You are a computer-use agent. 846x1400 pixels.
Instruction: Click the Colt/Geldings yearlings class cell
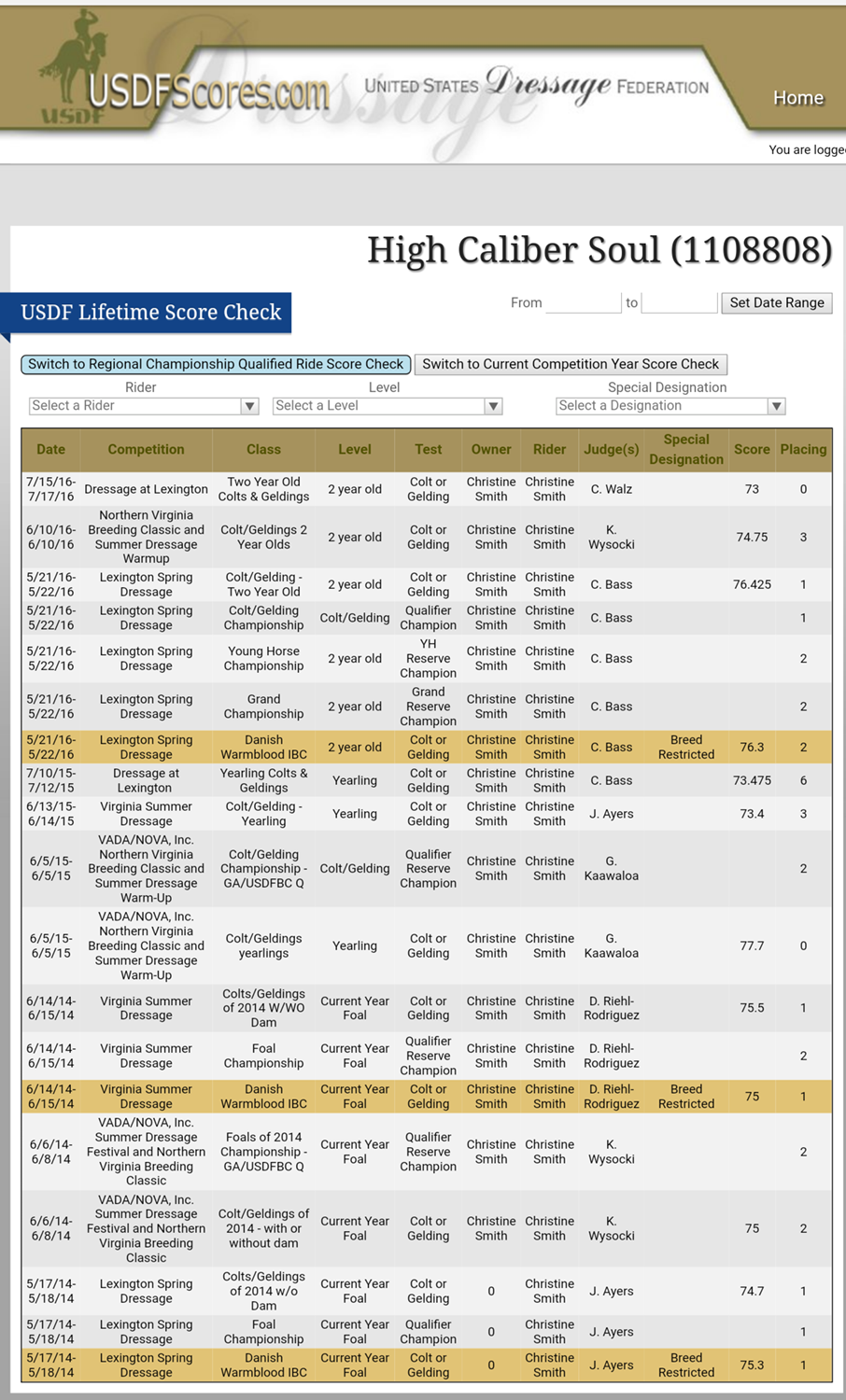pos(263,946)
